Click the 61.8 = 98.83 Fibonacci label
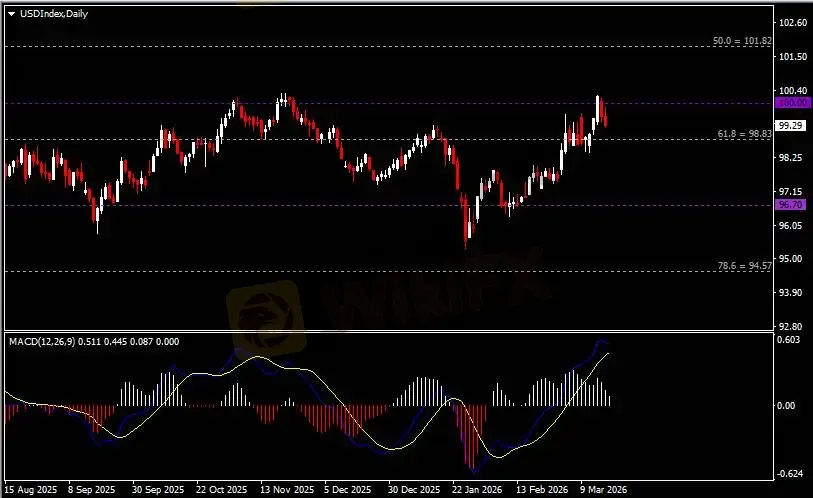 [x=744, y=133]
